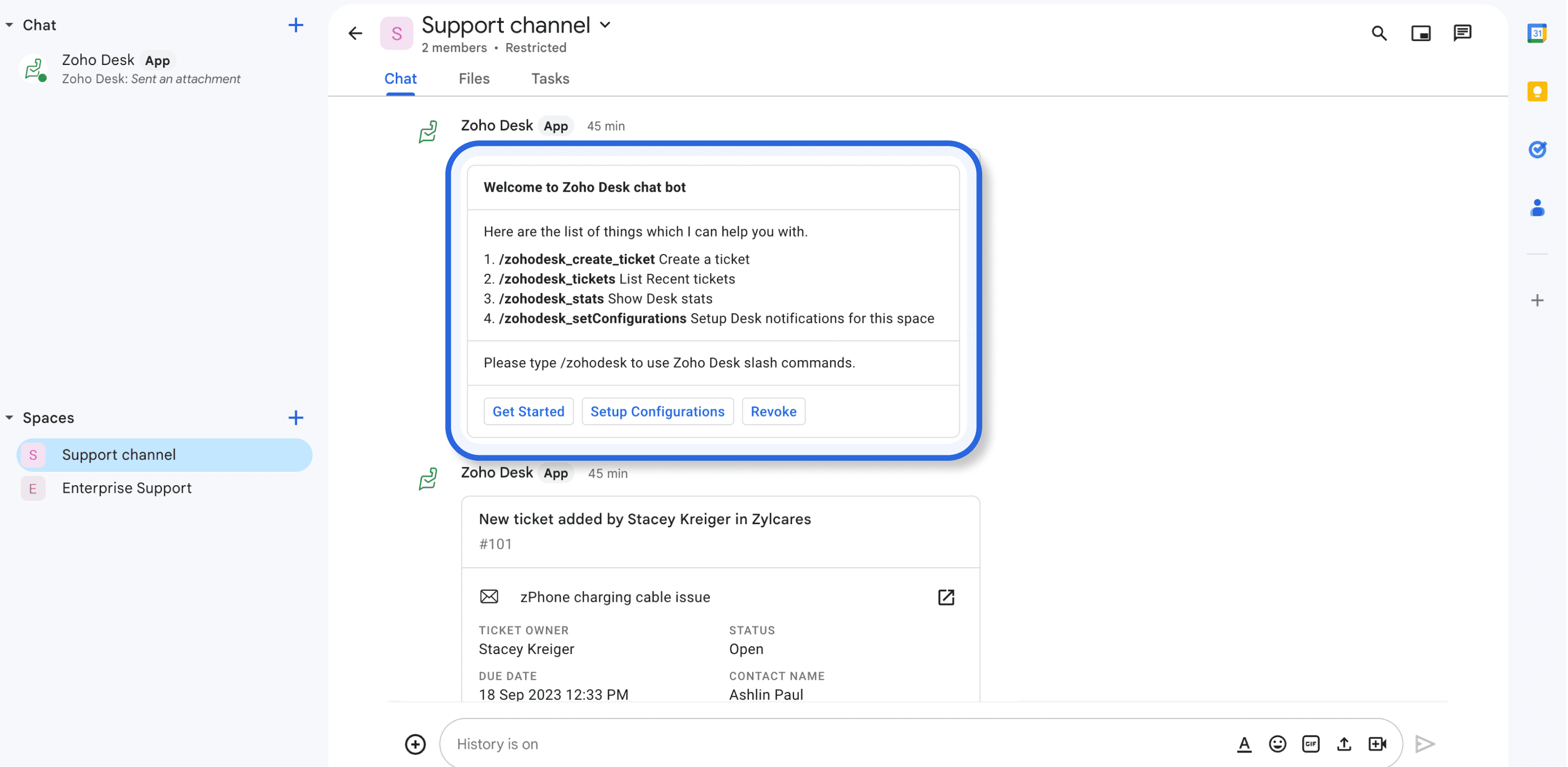Open Support channel name dropdown

(605, 25)
